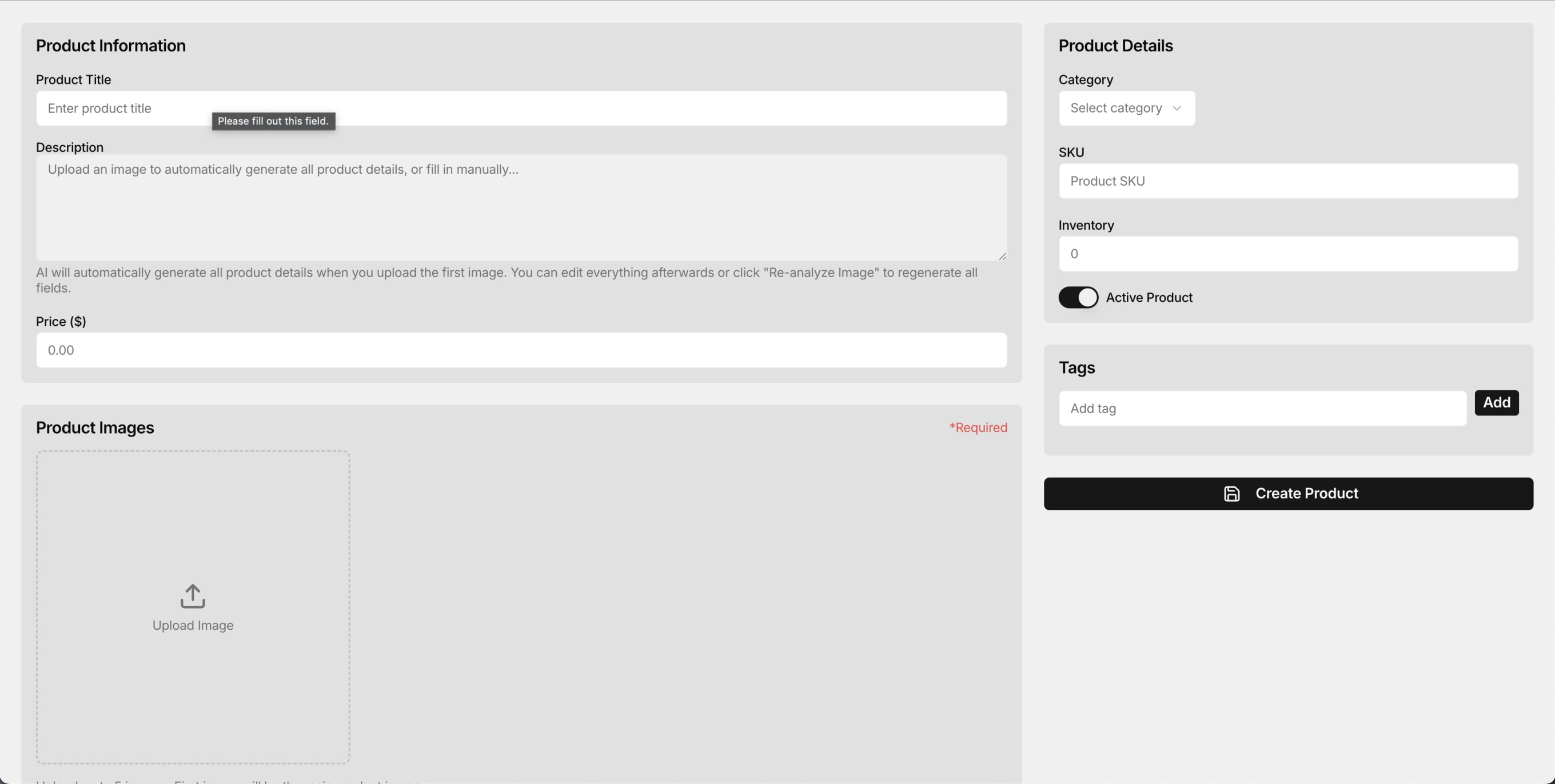Click inside the Description text area
The height and width of the screenshot is (784, 1555).
[520, 208]
